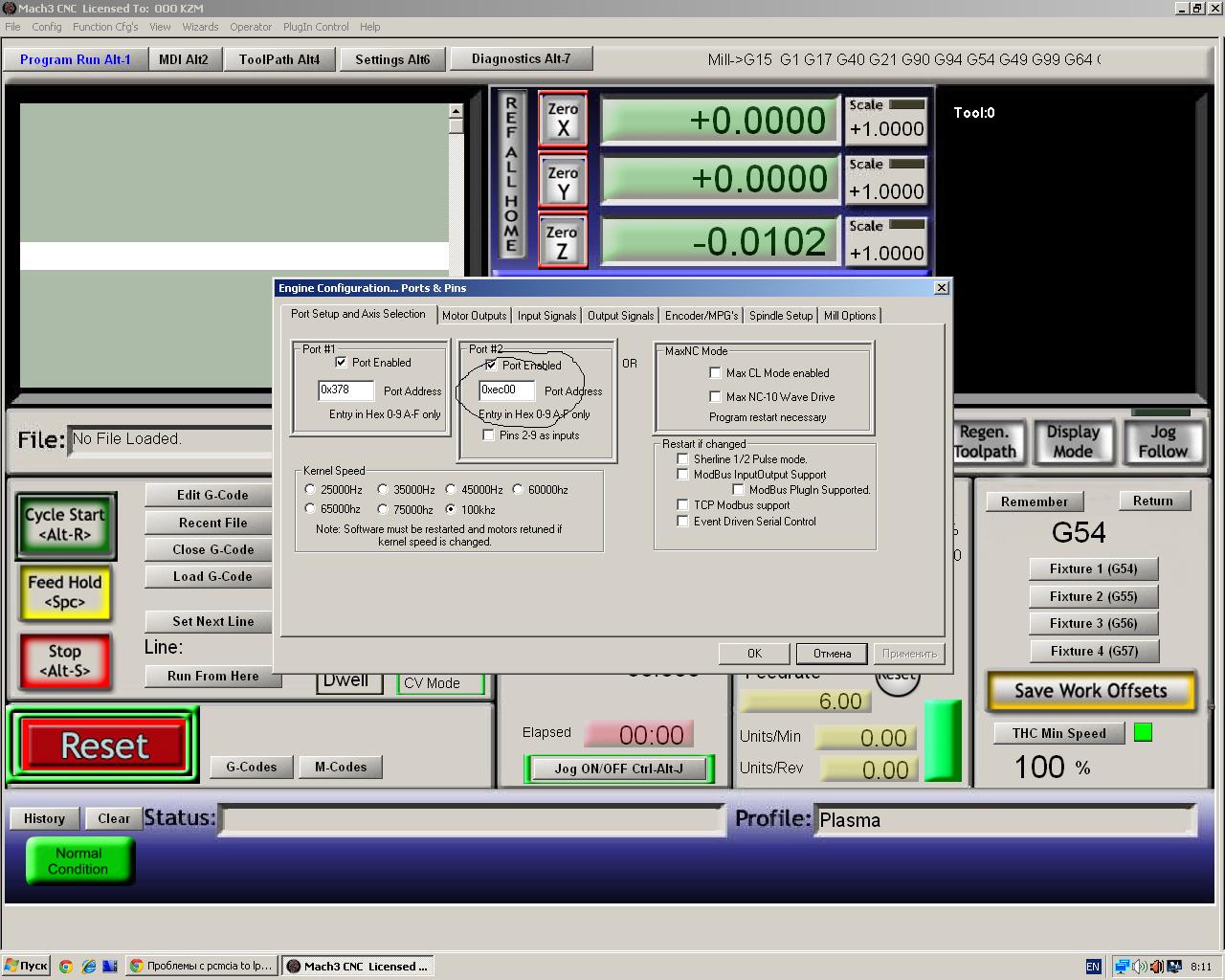The image size is (1225, 980).
Task: Select 65000hz kernel speed
Action: pyautogui.click(x=310, y=509)
